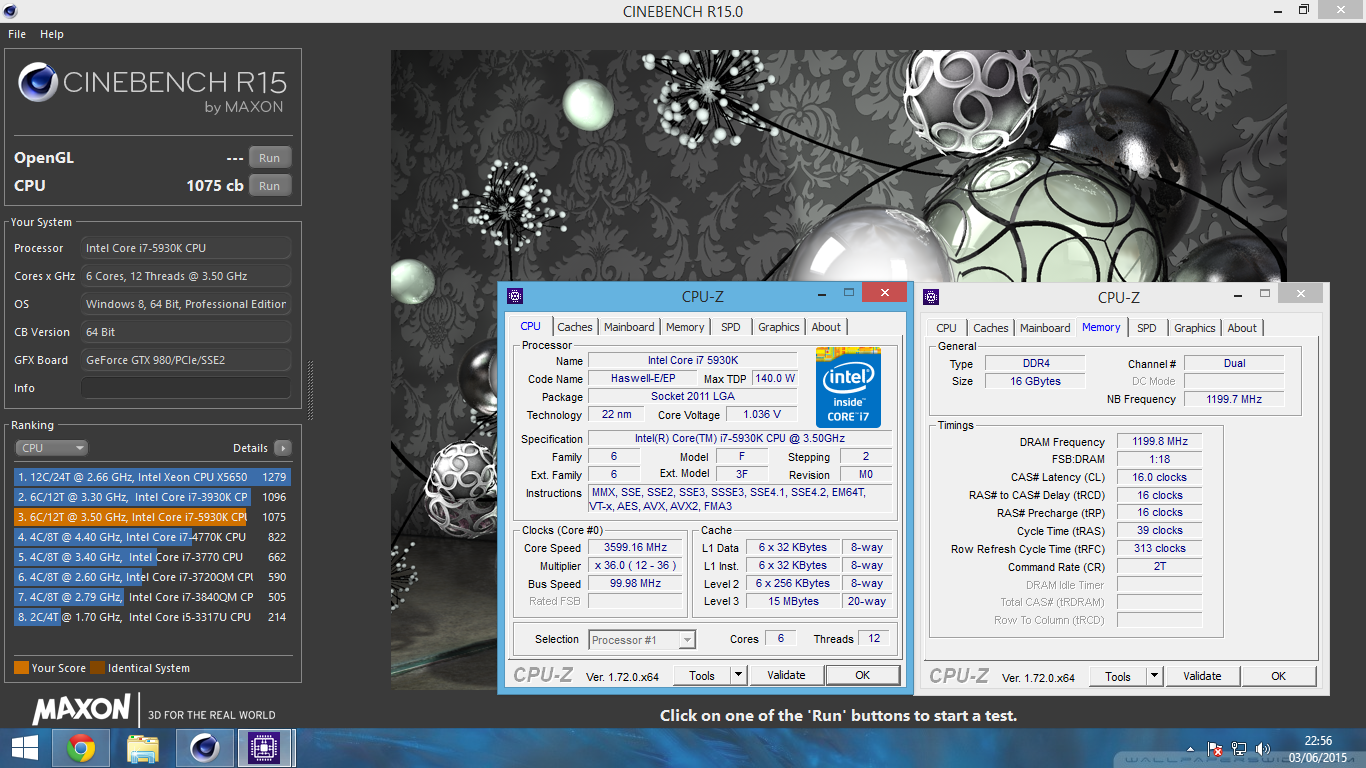Select ranking row i7-3770 662
Screen dimensions: 1366x768
click(x=152, y=557)
